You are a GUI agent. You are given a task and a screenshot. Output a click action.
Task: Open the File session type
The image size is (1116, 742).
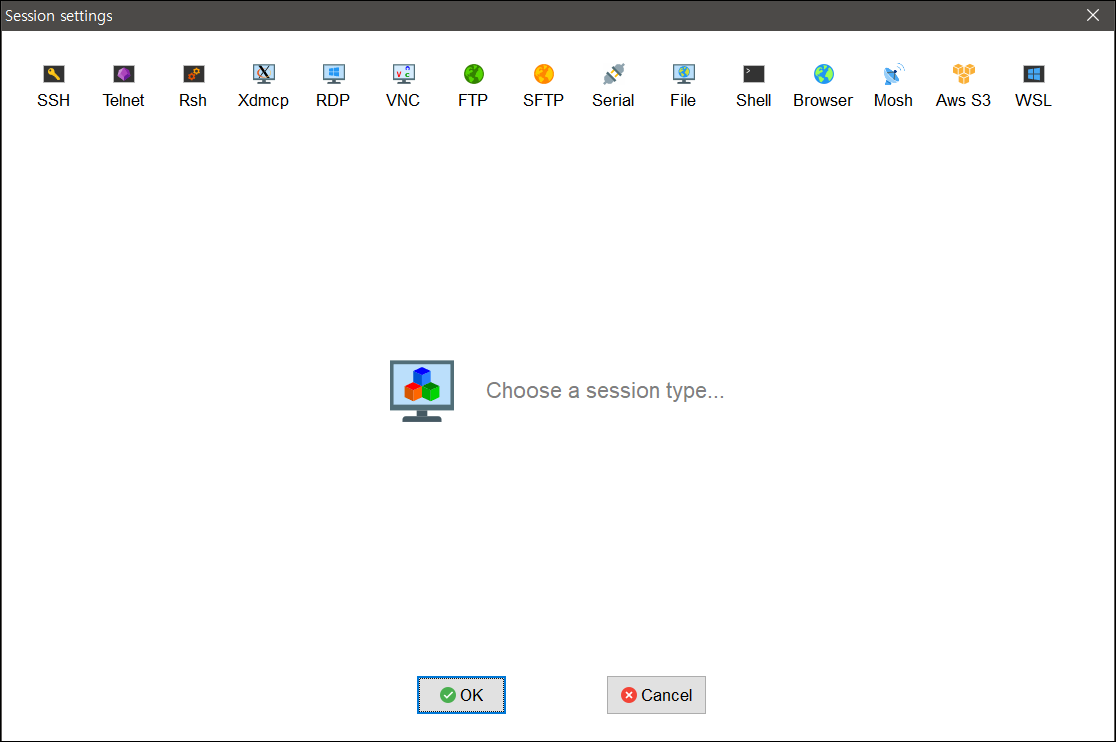click(x=683, y=85)
